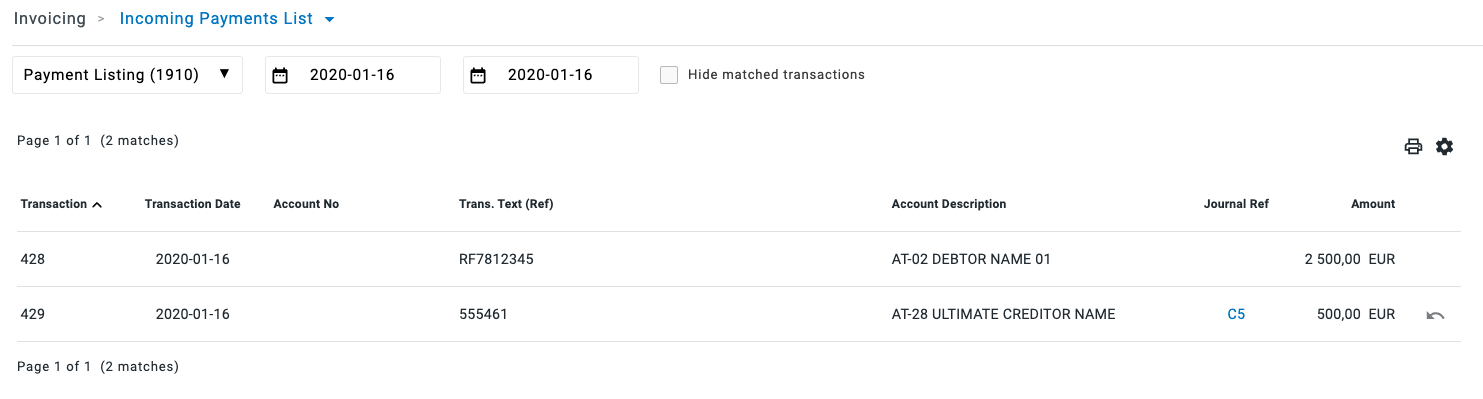Sort by Trans. Text (Ref) column
The height and width of the screenshot is (399, 1483).
tap(506, 204)
